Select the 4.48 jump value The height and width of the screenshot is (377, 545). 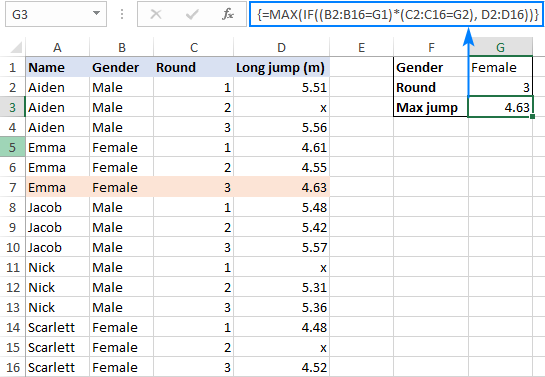point(281,327)
